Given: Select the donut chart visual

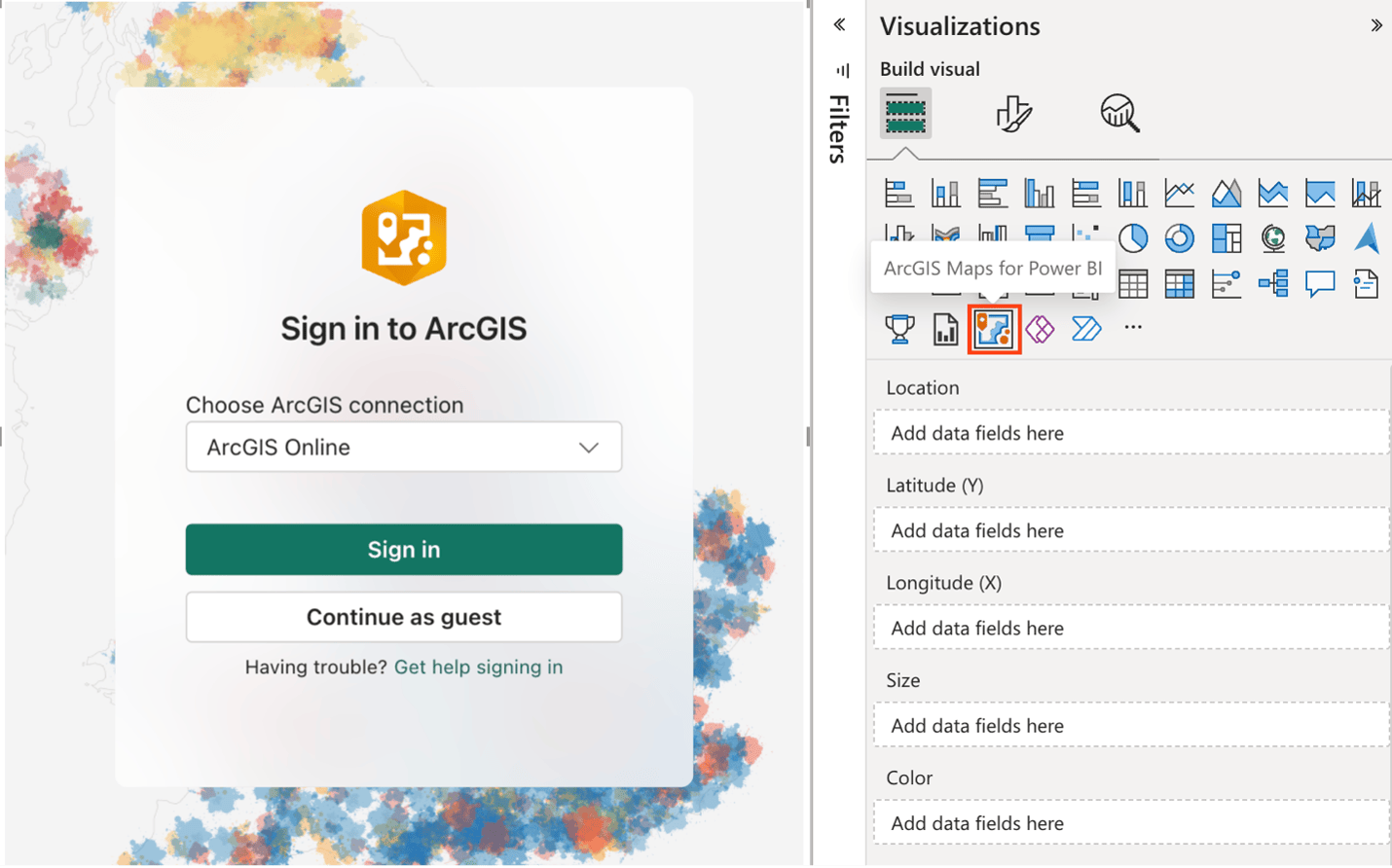Looking at the screenshot, I should (x=1179, y=238).
